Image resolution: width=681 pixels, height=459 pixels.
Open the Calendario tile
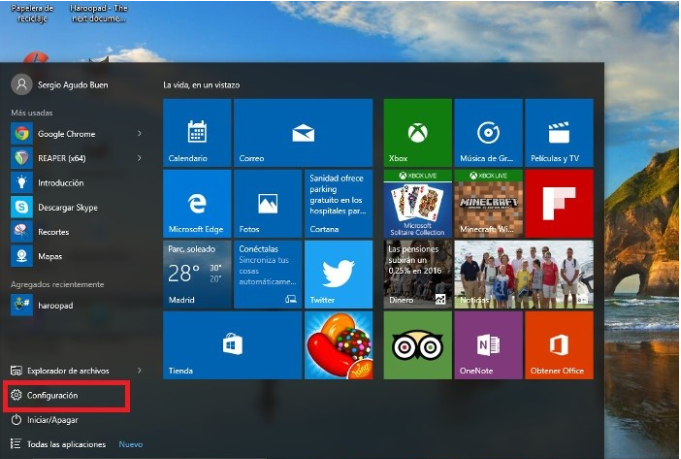(197, 133)
